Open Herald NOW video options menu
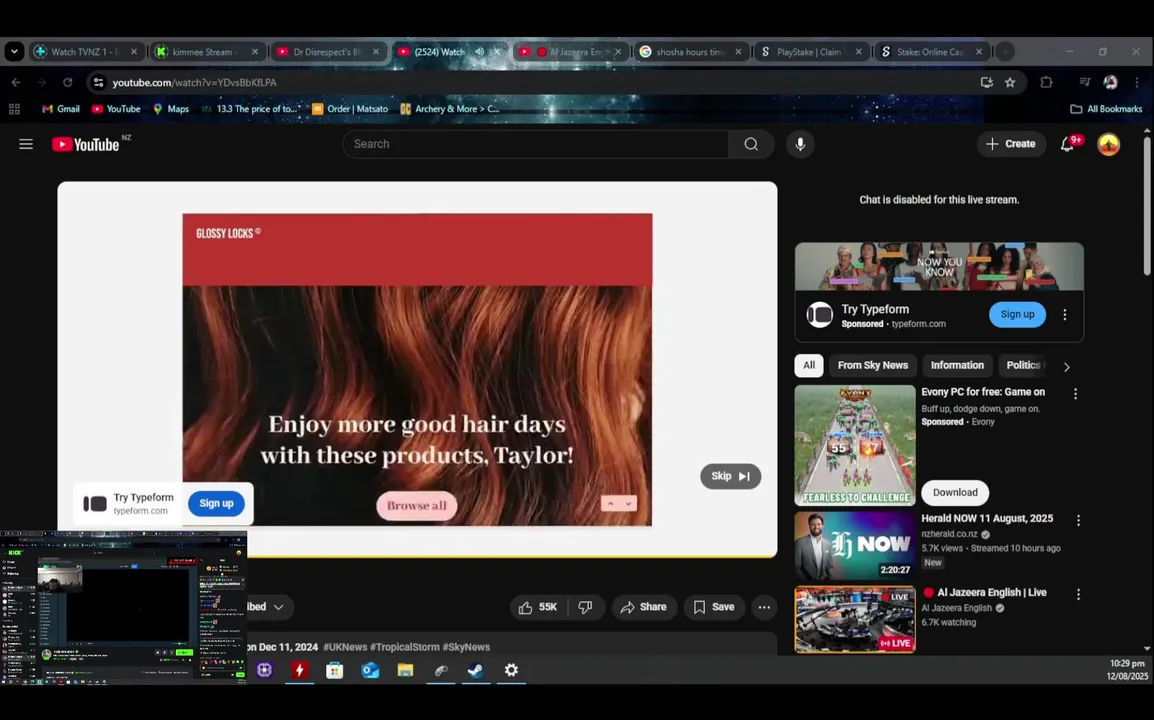 coord(1078,520)
